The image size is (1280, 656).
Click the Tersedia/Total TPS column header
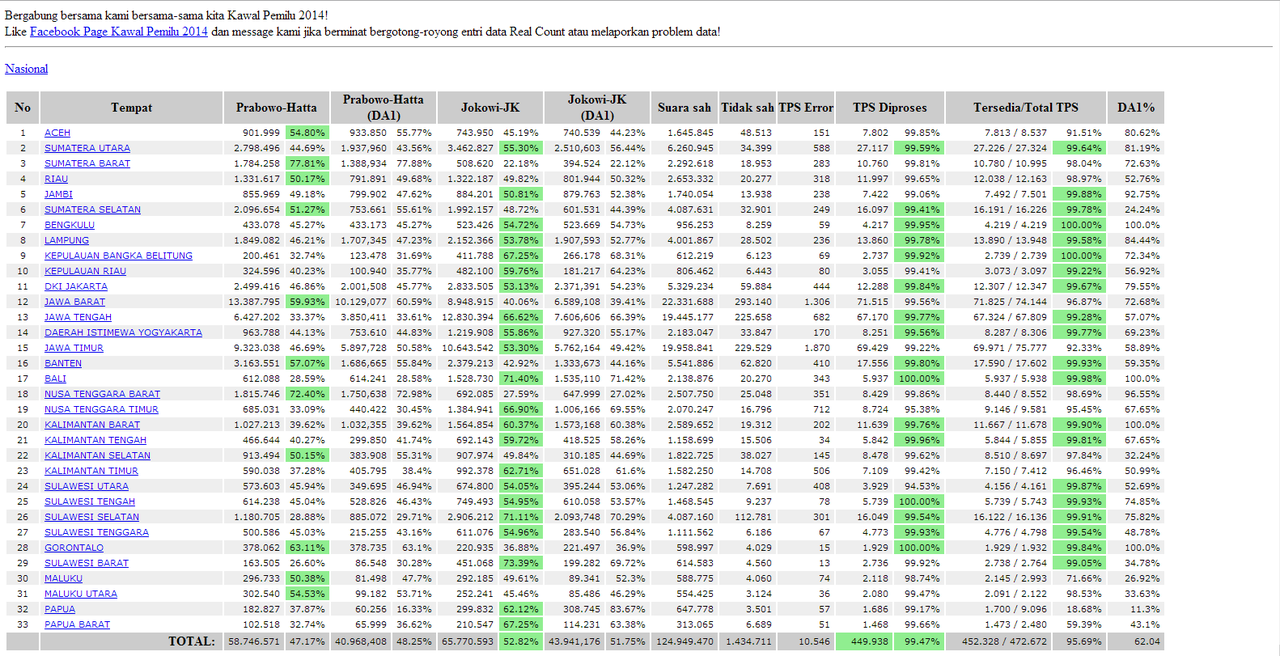1026,108
